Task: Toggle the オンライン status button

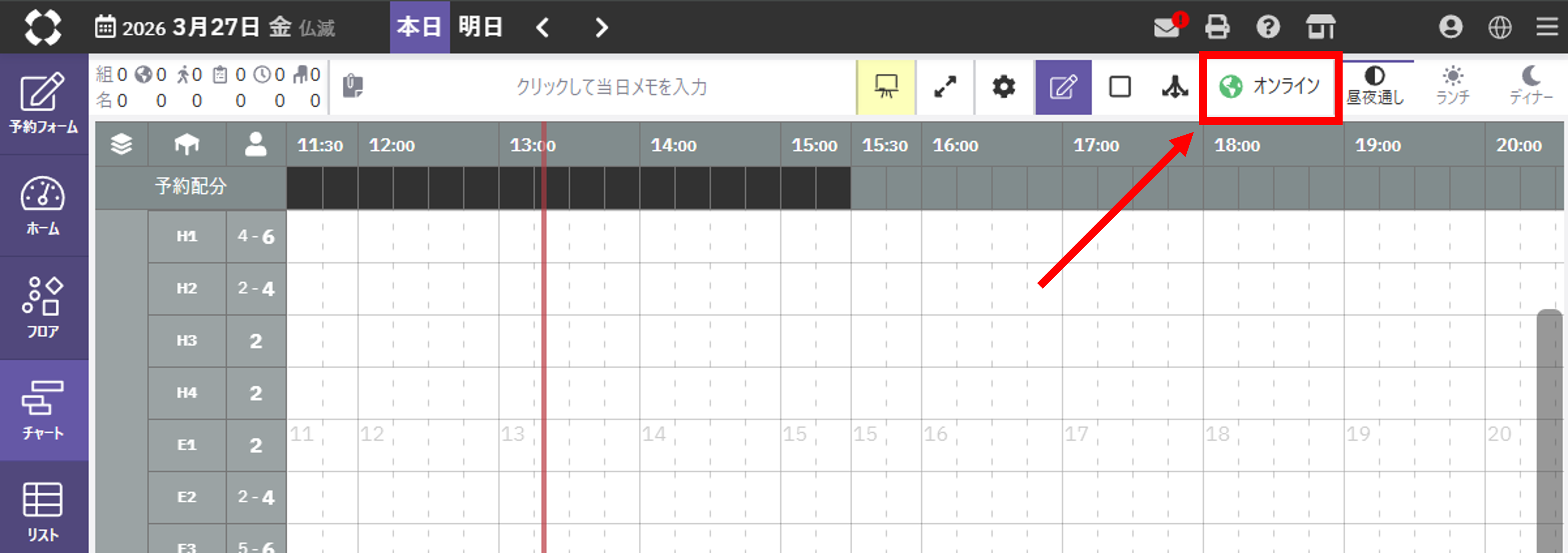Action: [x=1270, y=87]
